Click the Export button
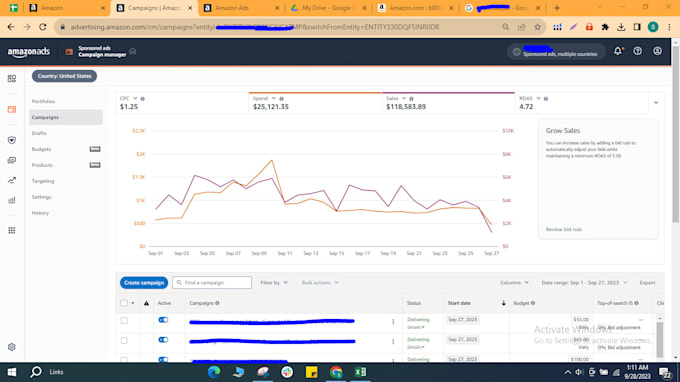 [647, 283]
